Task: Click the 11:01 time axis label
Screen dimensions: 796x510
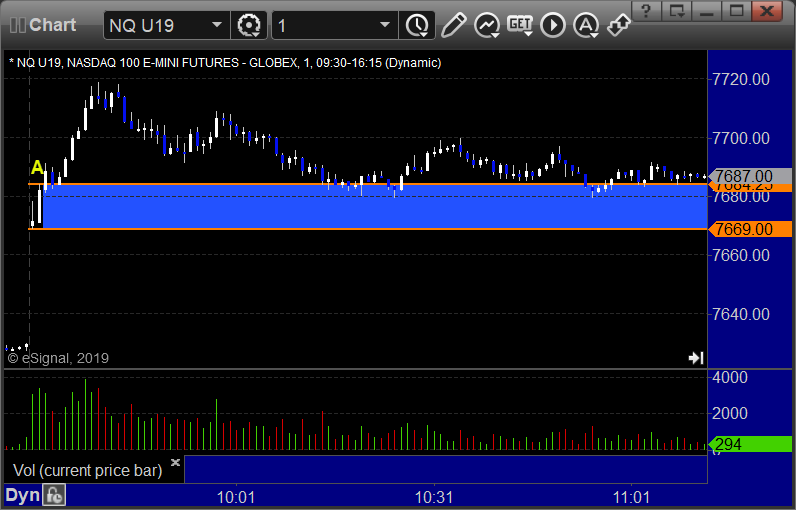Action: (631, 497)
